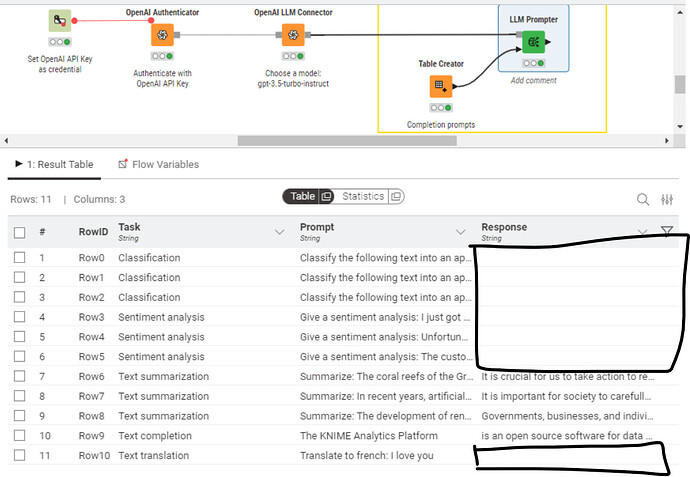Click 'Text completion' cell in Row9
690x477 pixels.
155,436
